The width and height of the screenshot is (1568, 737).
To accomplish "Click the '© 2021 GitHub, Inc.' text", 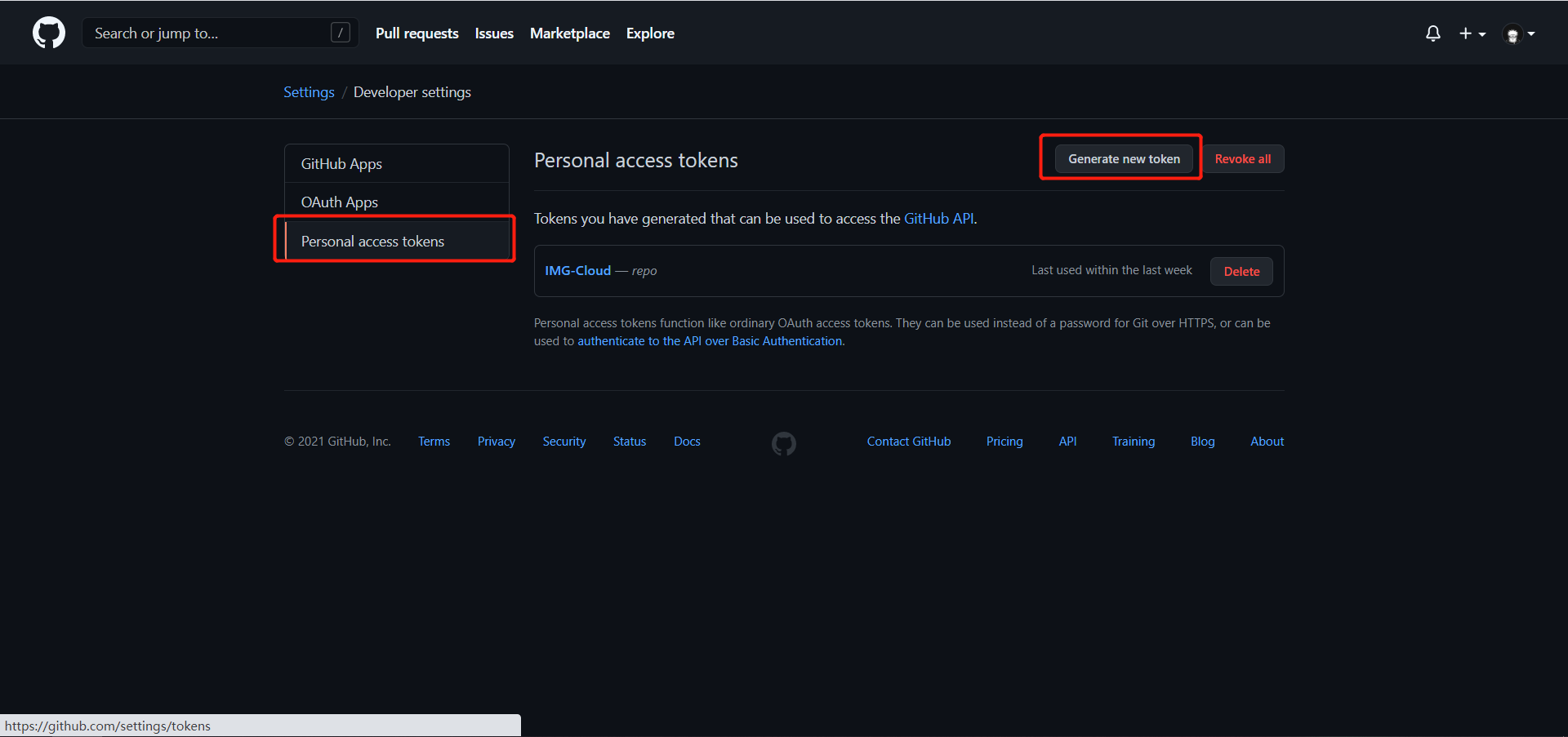I will 337,442.
